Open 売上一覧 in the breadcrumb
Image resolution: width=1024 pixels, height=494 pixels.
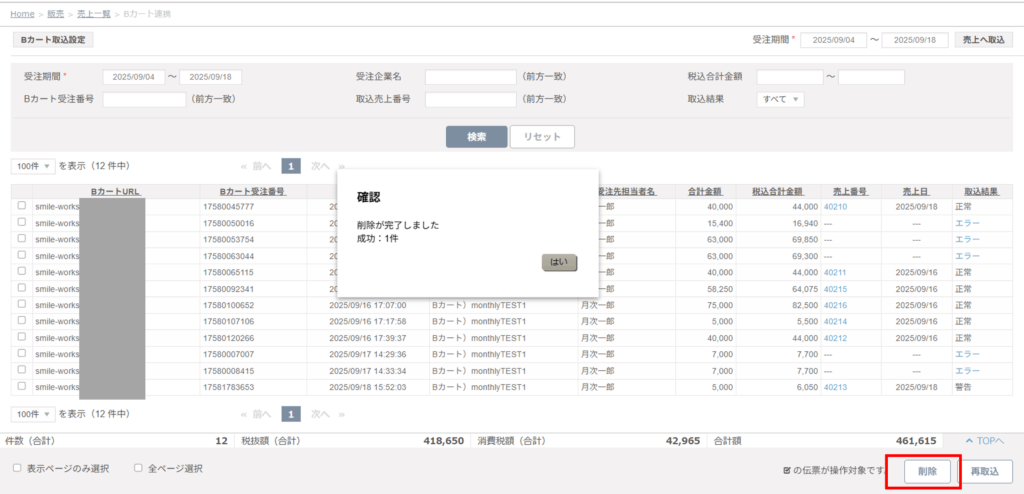click(x=94, y=13)
